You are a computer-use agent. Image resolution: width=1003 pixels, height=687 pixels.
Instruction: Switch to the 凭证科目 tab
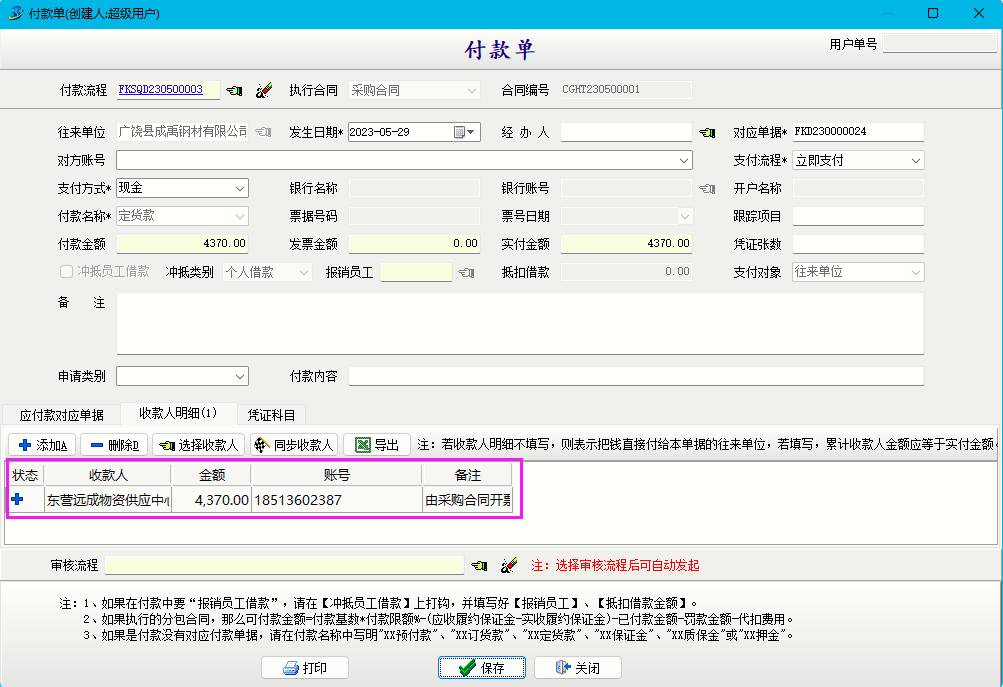point(272,415)
